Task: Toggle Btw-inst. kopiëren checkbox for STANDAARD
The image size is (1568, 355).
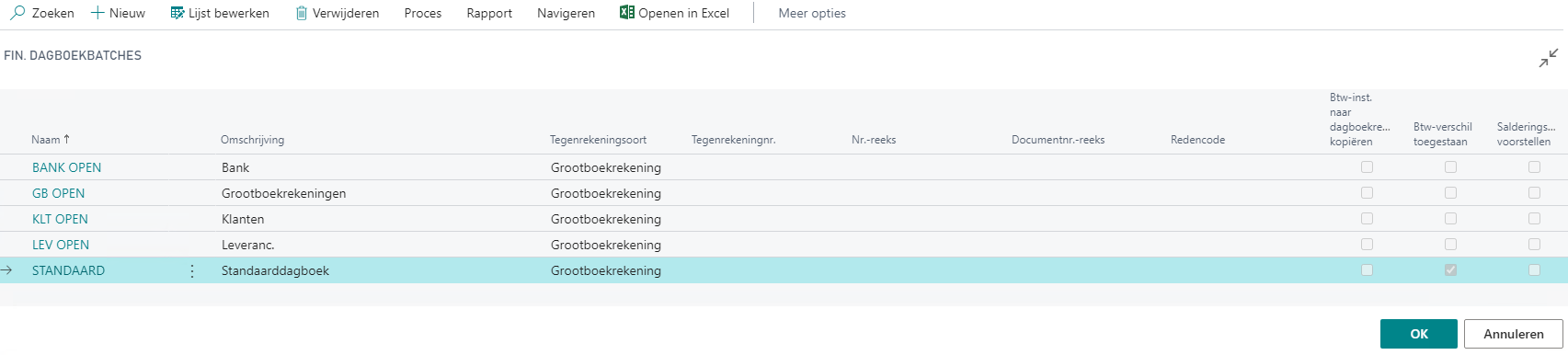Action: [1368, 270]
